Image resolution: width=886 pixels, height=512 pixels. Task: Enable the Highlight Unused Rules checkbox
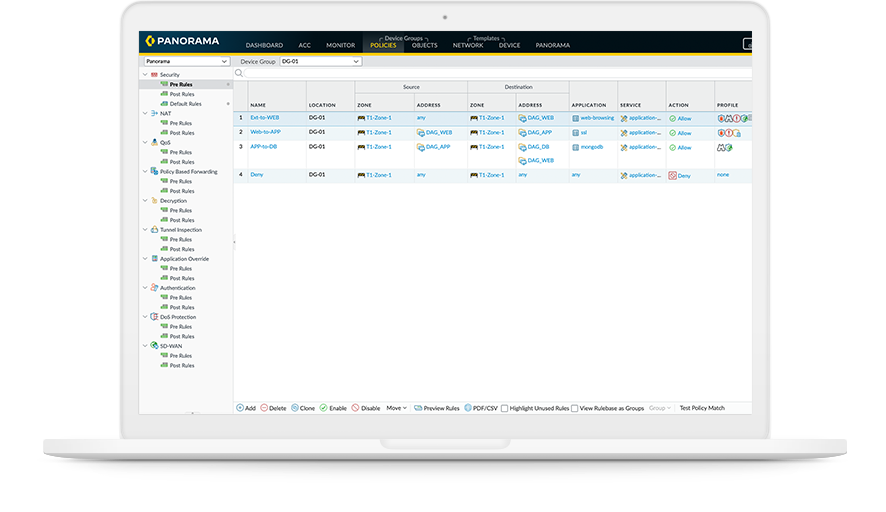coord(504,408)
